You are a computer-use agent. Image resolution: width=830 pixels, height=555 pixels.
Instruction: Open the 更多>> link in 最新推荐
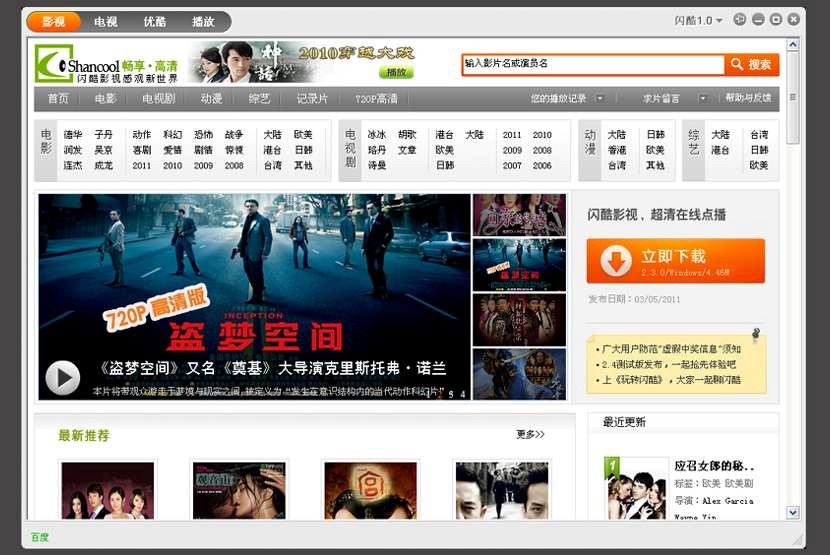(x=530, y=434)
